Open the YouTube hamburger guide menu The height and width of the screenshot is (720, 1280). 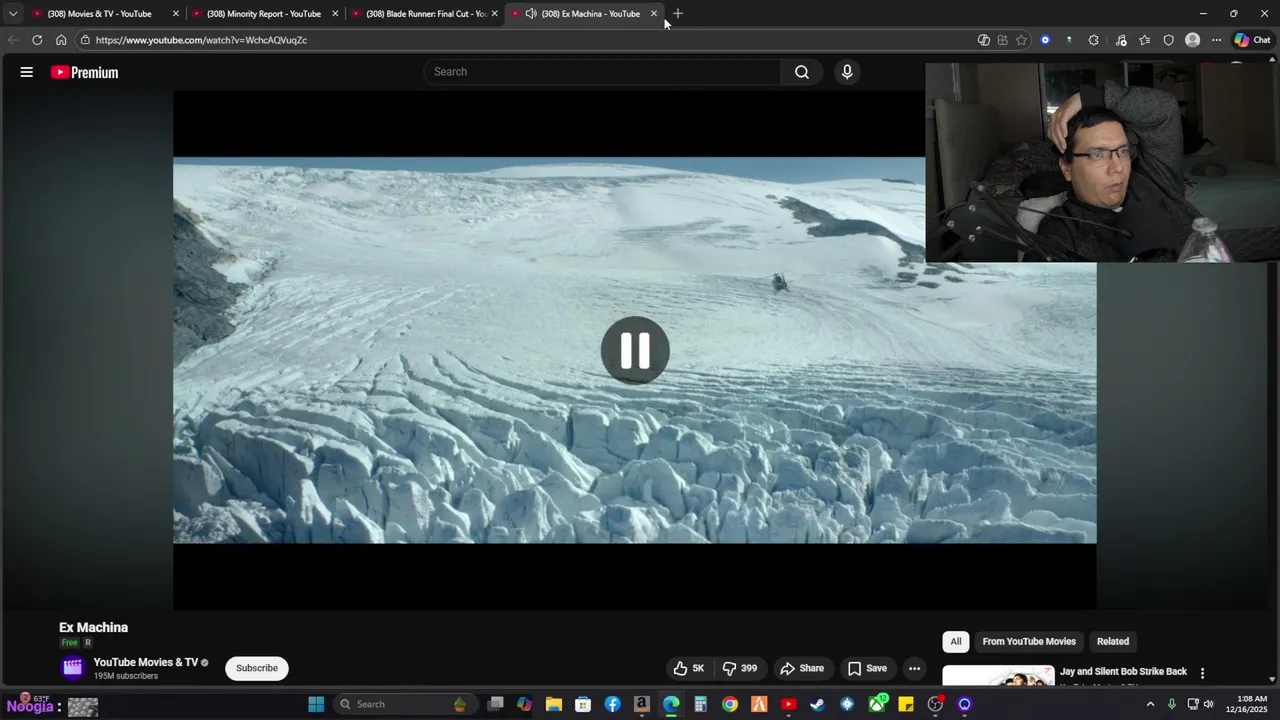point(27,72)
